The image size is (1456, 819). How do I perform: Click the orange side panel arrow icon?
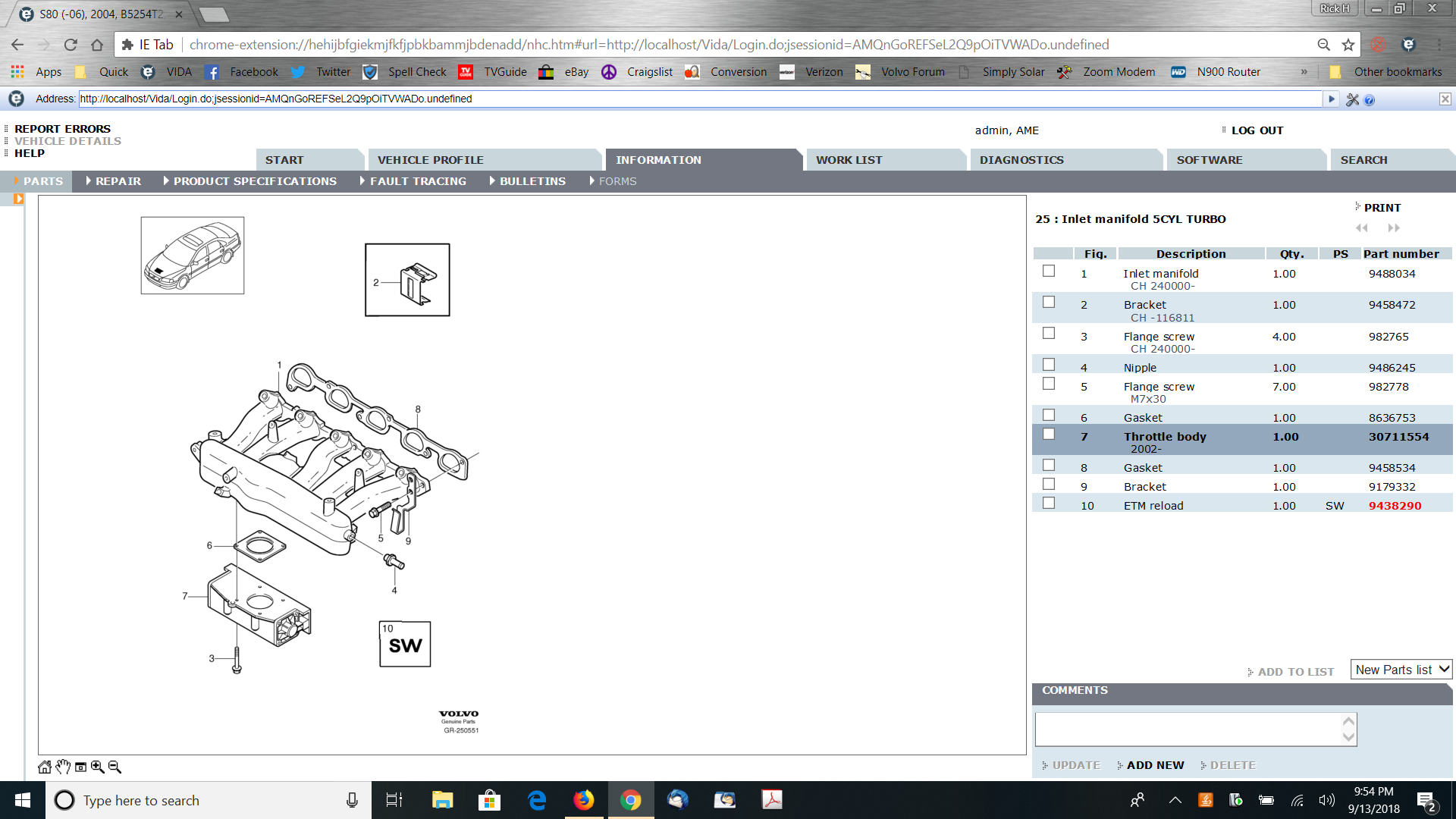(18, 199)
